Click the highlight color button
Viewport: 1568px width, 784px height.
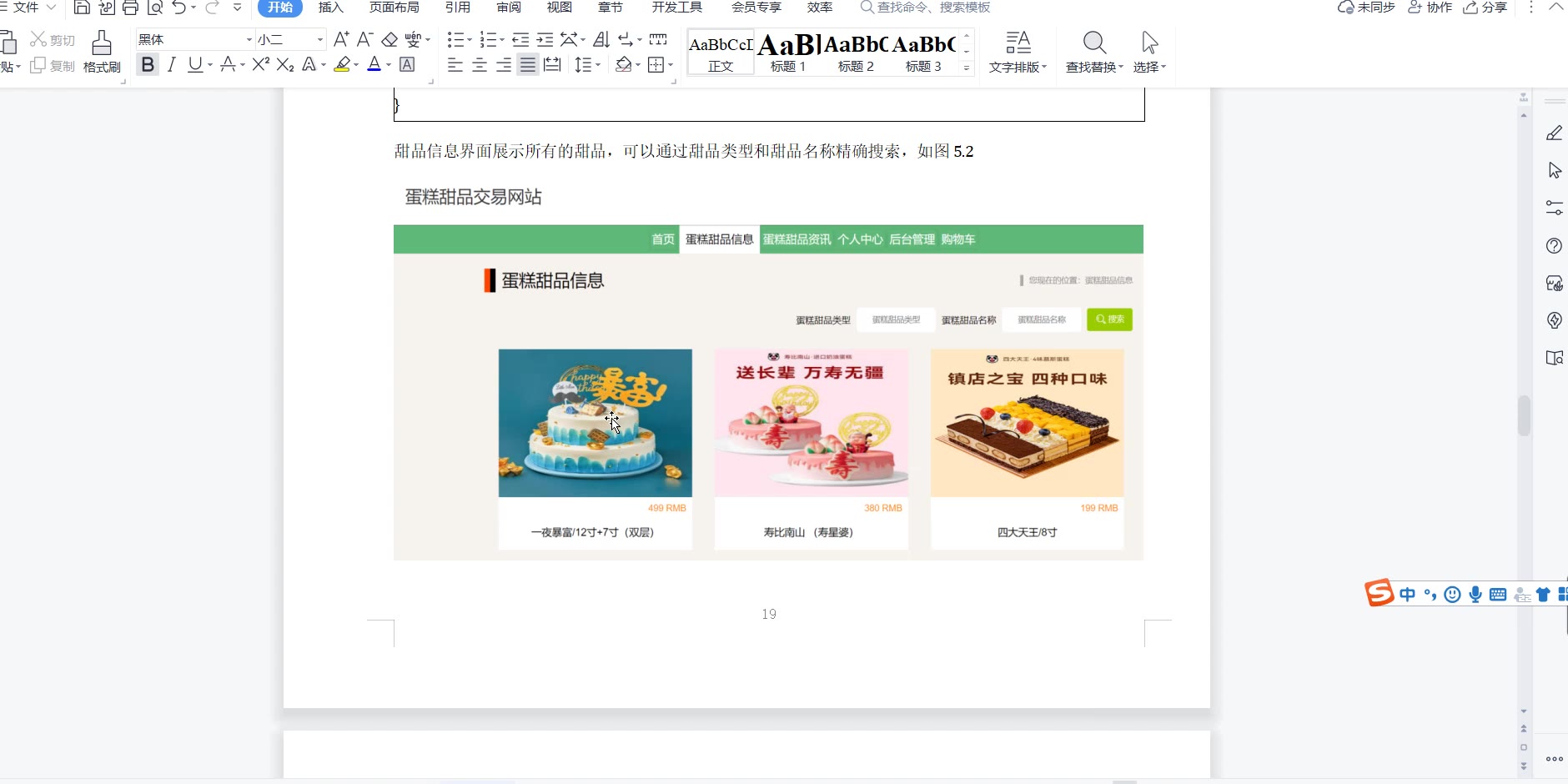pos(342,64)
